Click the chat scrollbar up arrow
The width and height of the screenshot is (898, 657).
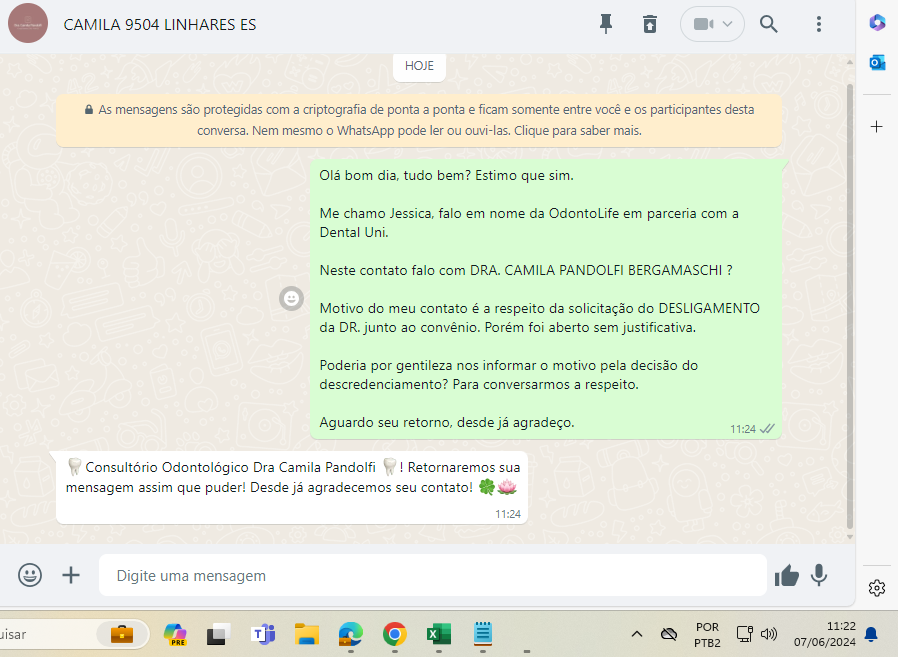[x=850, y=62]
